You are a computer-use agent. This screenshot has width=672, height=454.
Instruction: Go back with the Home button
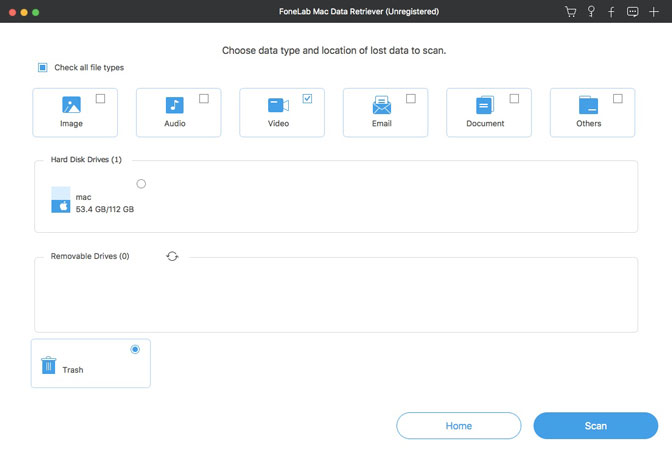[x=458, y=426]
